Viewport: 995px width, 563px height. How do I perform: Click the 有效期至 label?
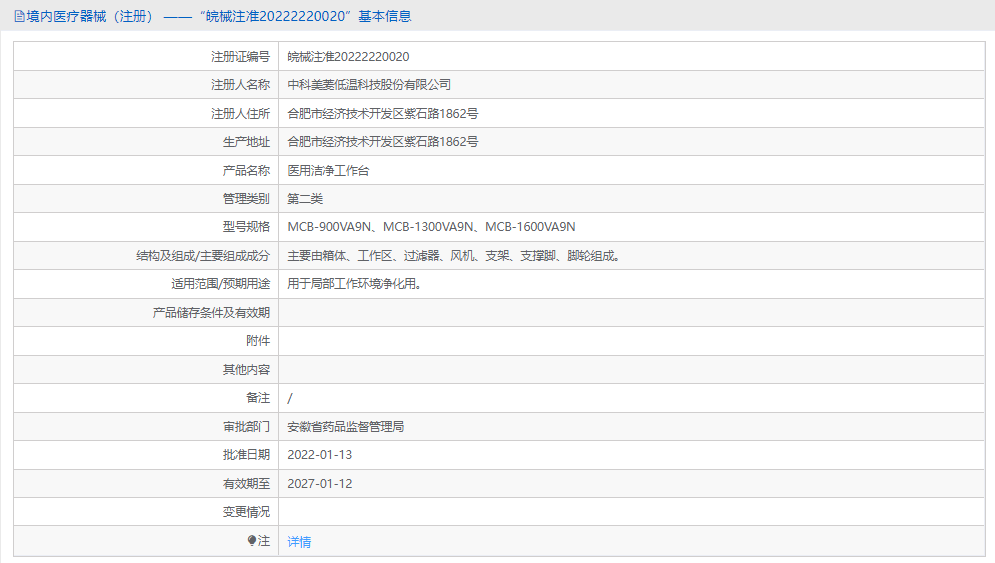tap(246, 484)
